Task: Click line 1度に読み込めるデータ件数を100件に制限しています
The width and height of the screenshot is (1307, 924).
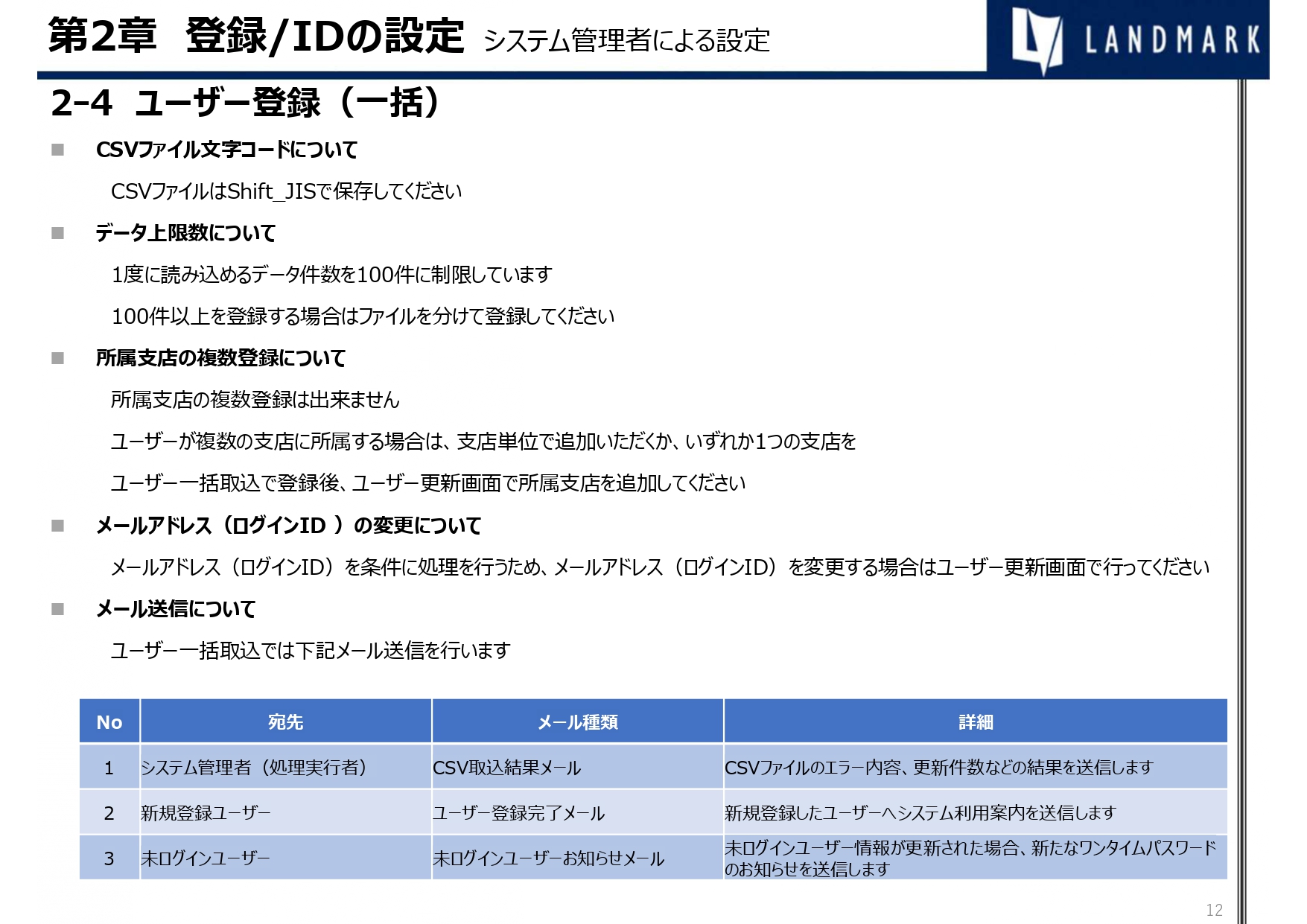Action: pos(331,275)
